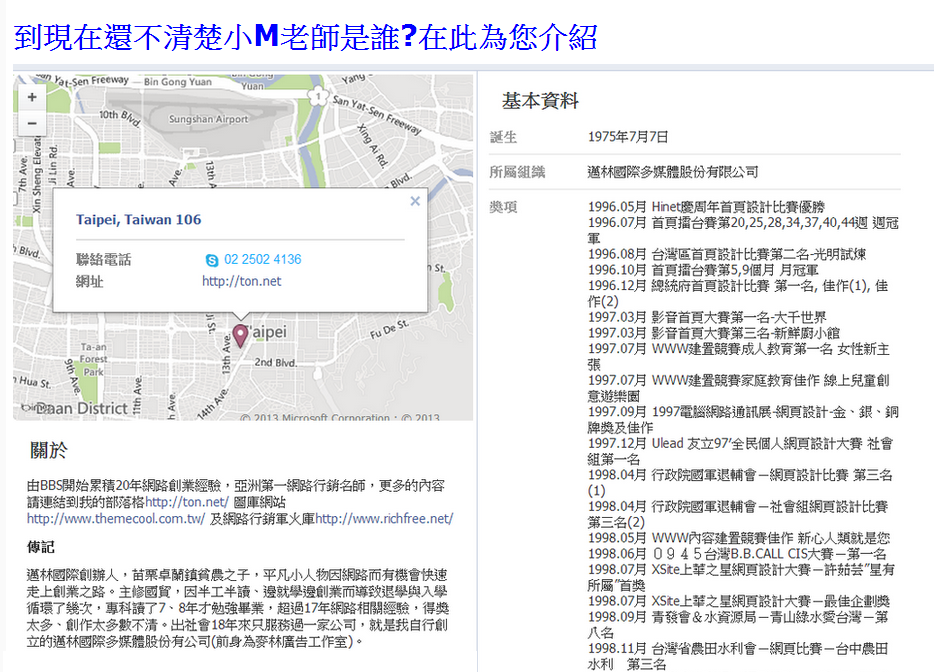Click the 所屬組織 field label
This screenshot has height=672, width=934.
517,172
